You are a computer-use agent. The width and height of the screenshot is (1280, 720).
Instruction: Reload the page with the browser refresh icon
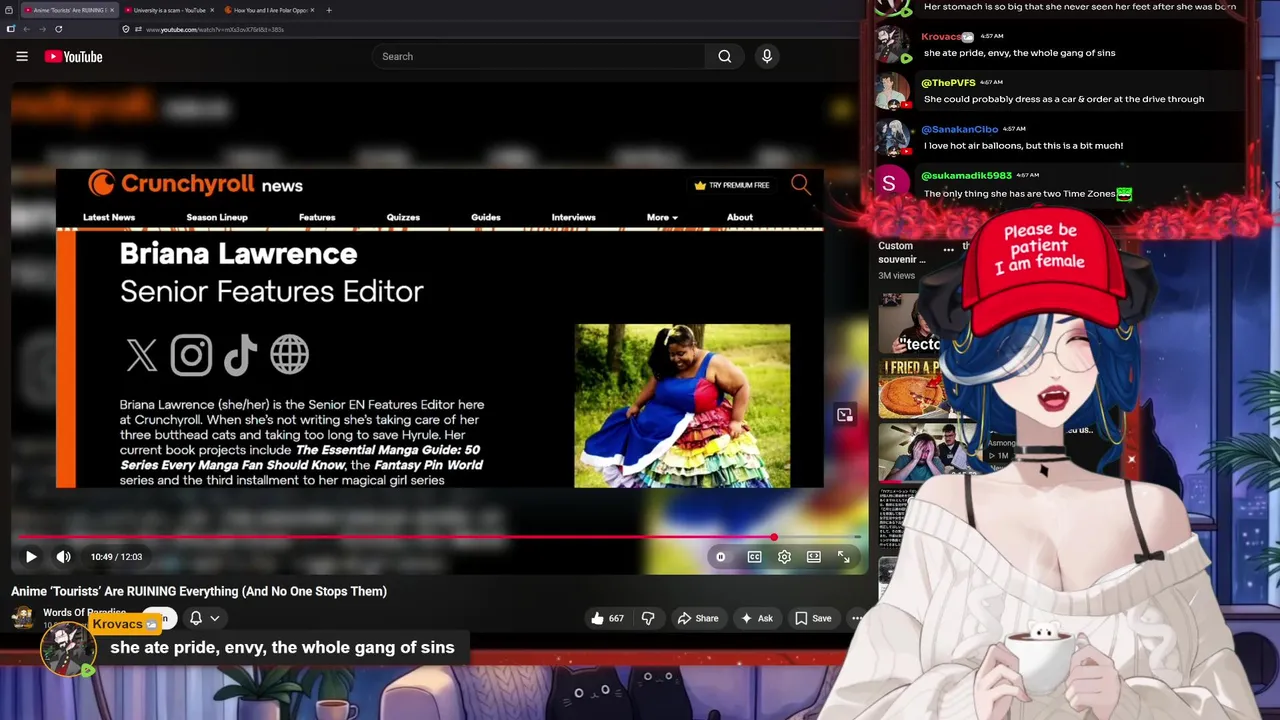[59, 29]
